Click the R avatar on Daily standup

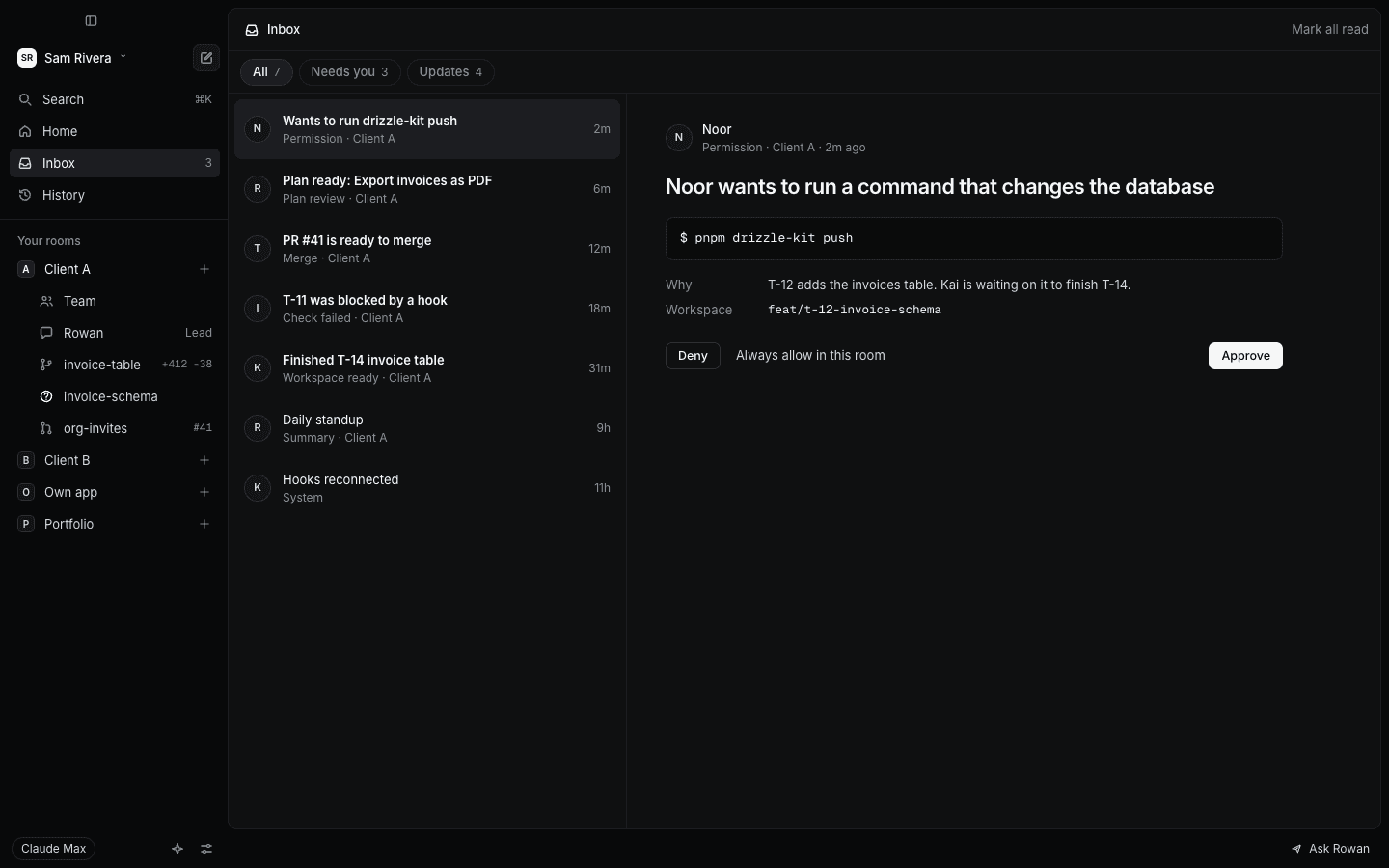(258, 427)
